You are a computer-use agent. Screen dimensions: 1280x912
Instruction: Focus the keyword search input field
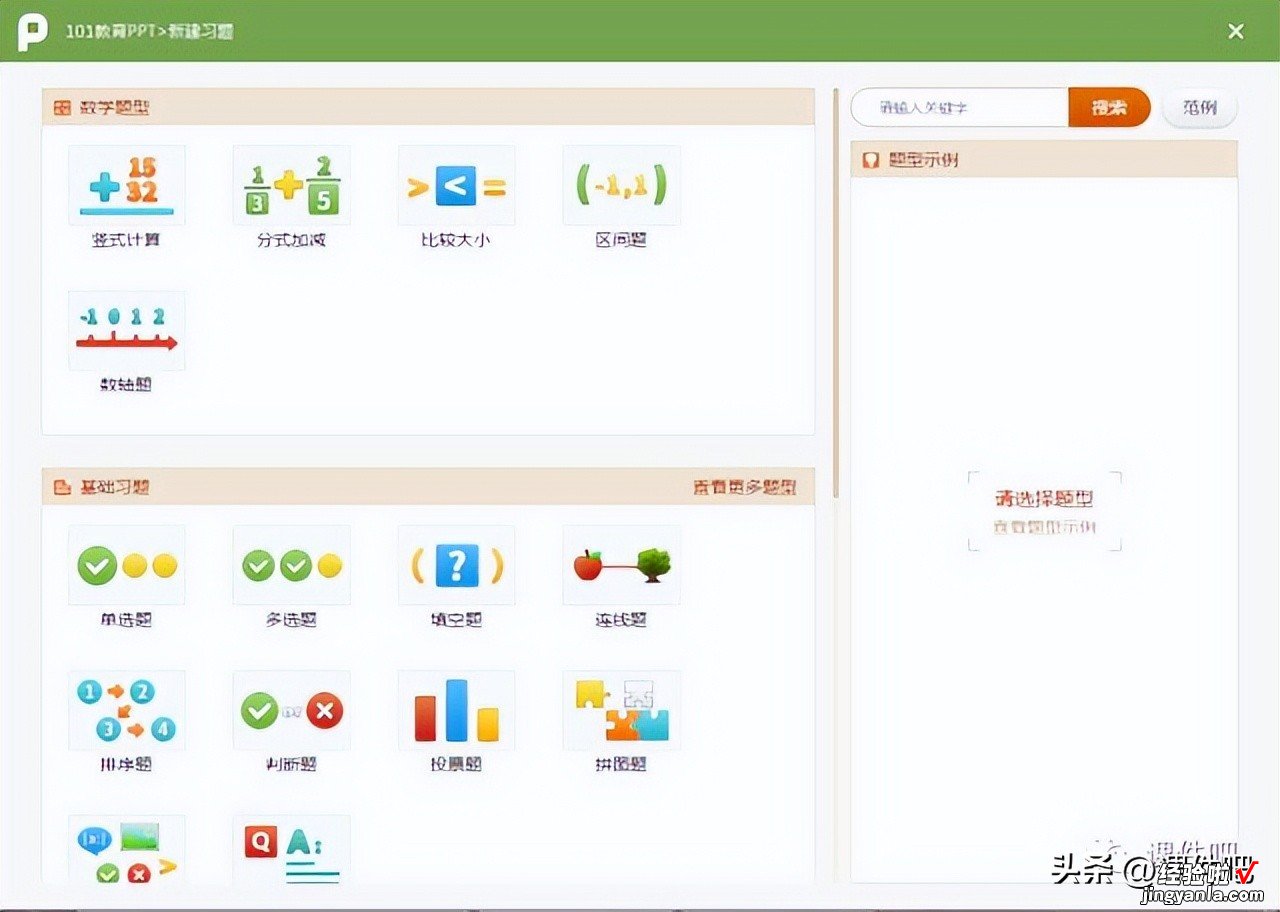[959, 107]
